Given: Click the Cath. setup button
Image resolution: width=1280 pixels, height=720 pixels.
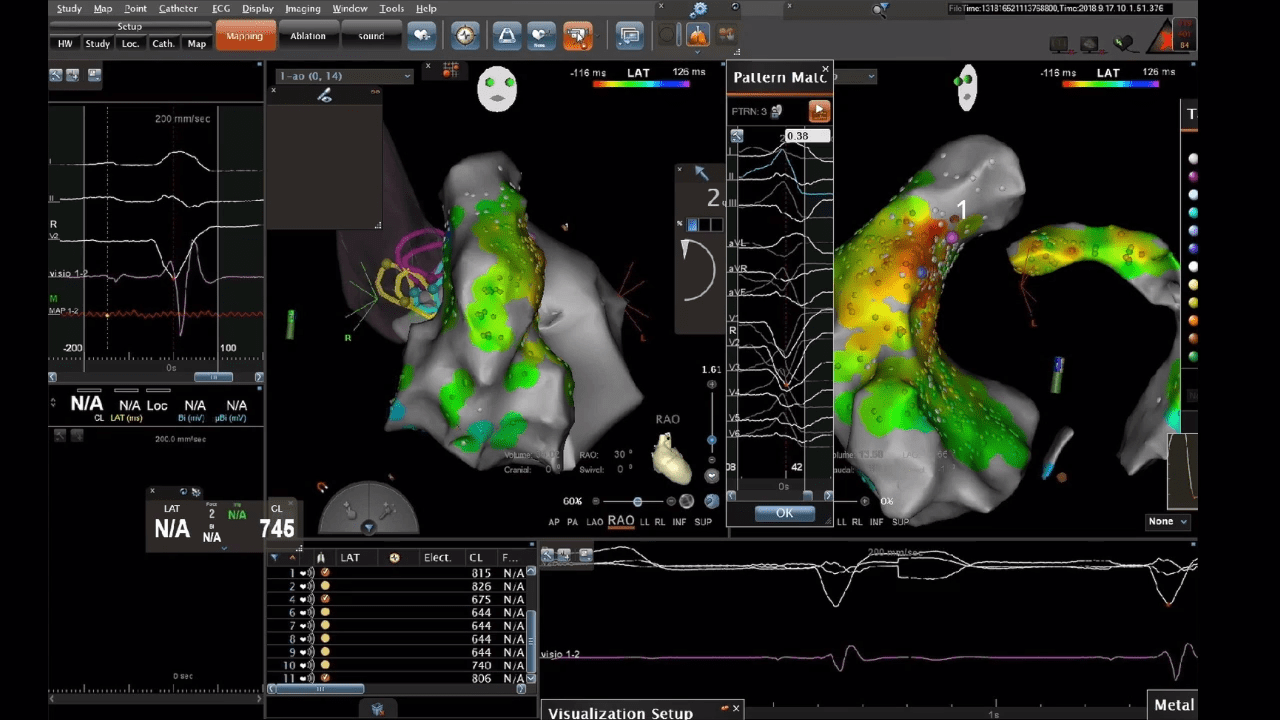Looking at the screenshot, I should coord(163,44).
